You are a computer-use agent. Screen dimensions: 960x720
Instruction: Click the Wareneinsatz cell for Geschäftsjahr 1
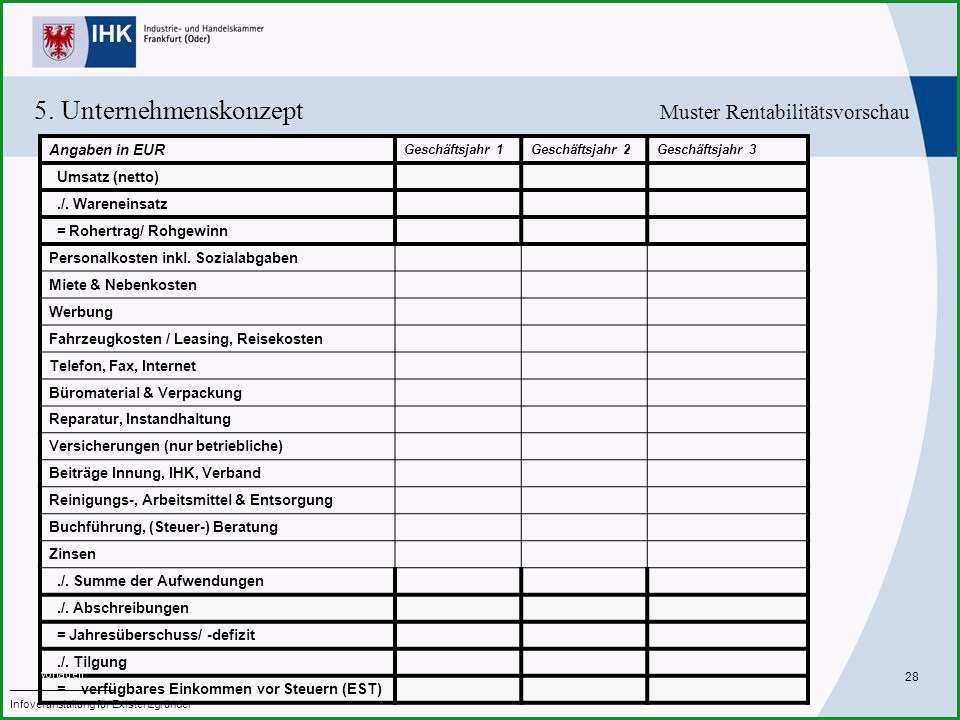pos(458,204)
